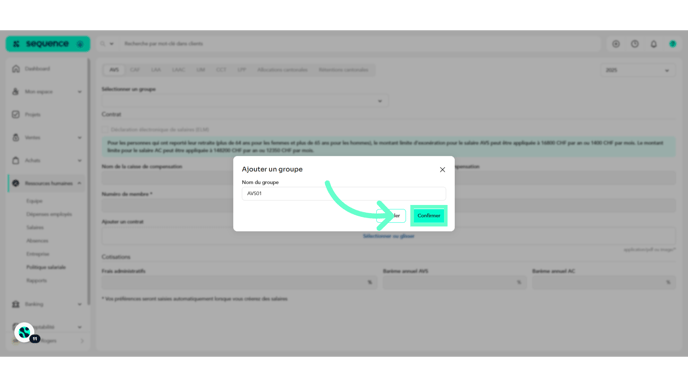688x387 pixels.
Task: Switch to the CAF tab
Action: coord(135,70)
